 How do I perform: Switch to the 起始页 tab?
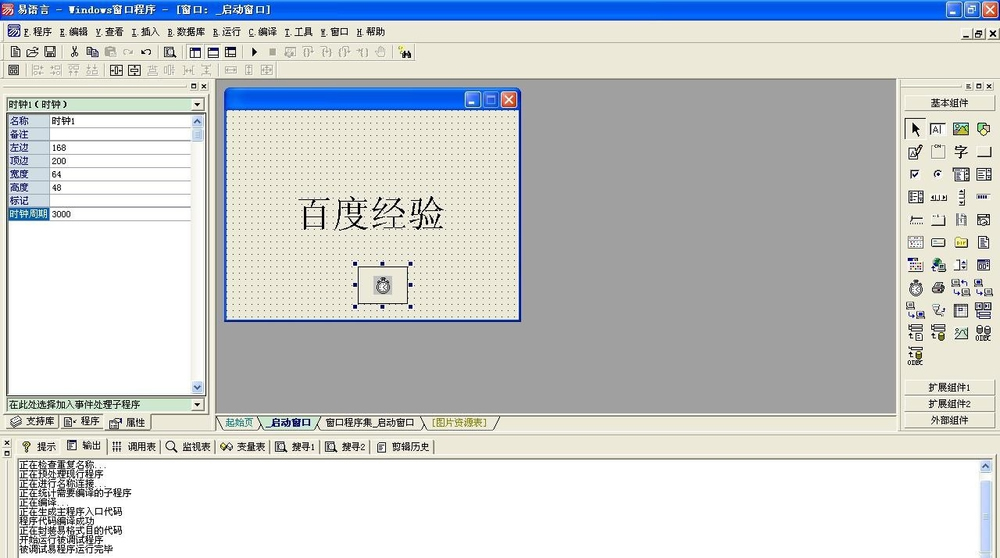(239, 422)
